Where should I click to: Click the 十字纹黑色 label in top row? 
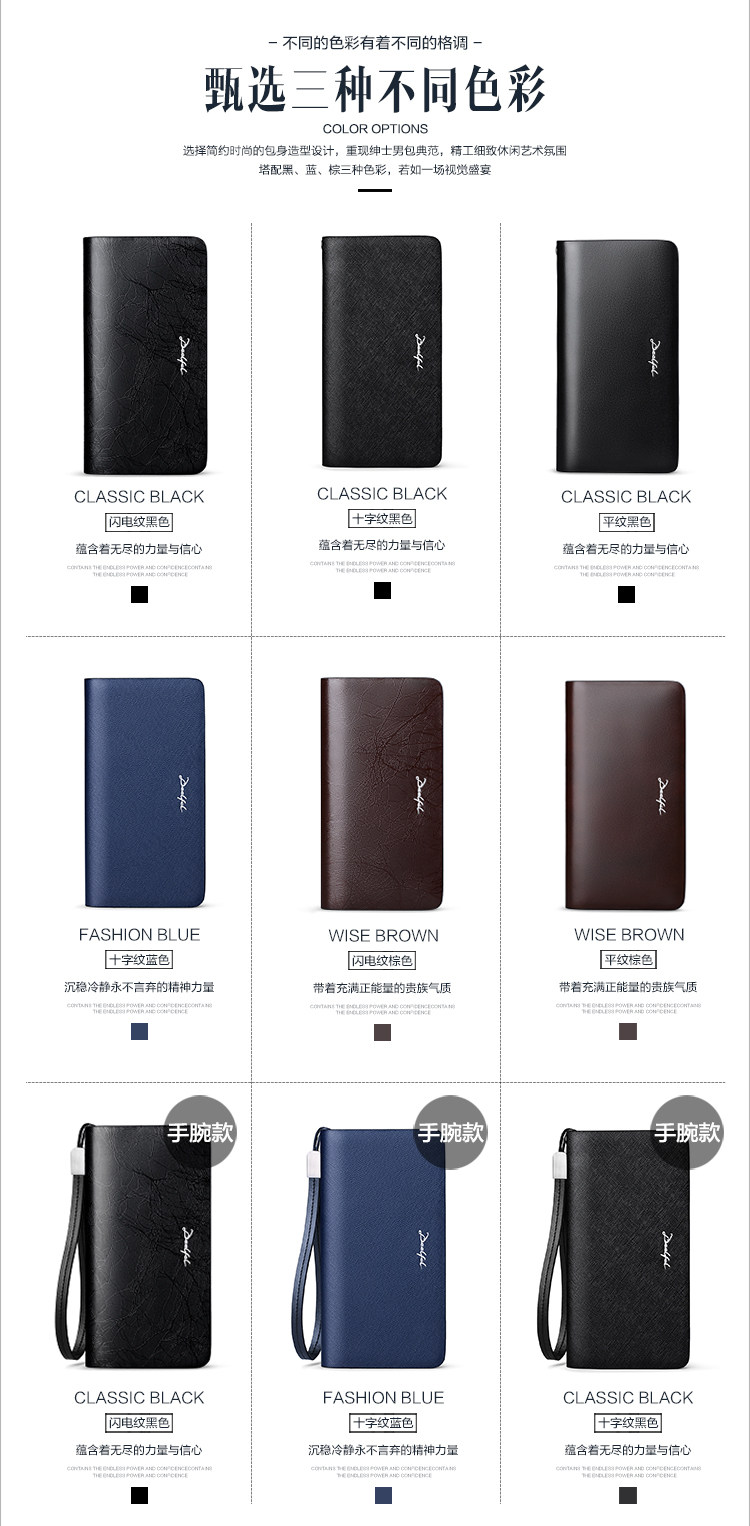382,518
